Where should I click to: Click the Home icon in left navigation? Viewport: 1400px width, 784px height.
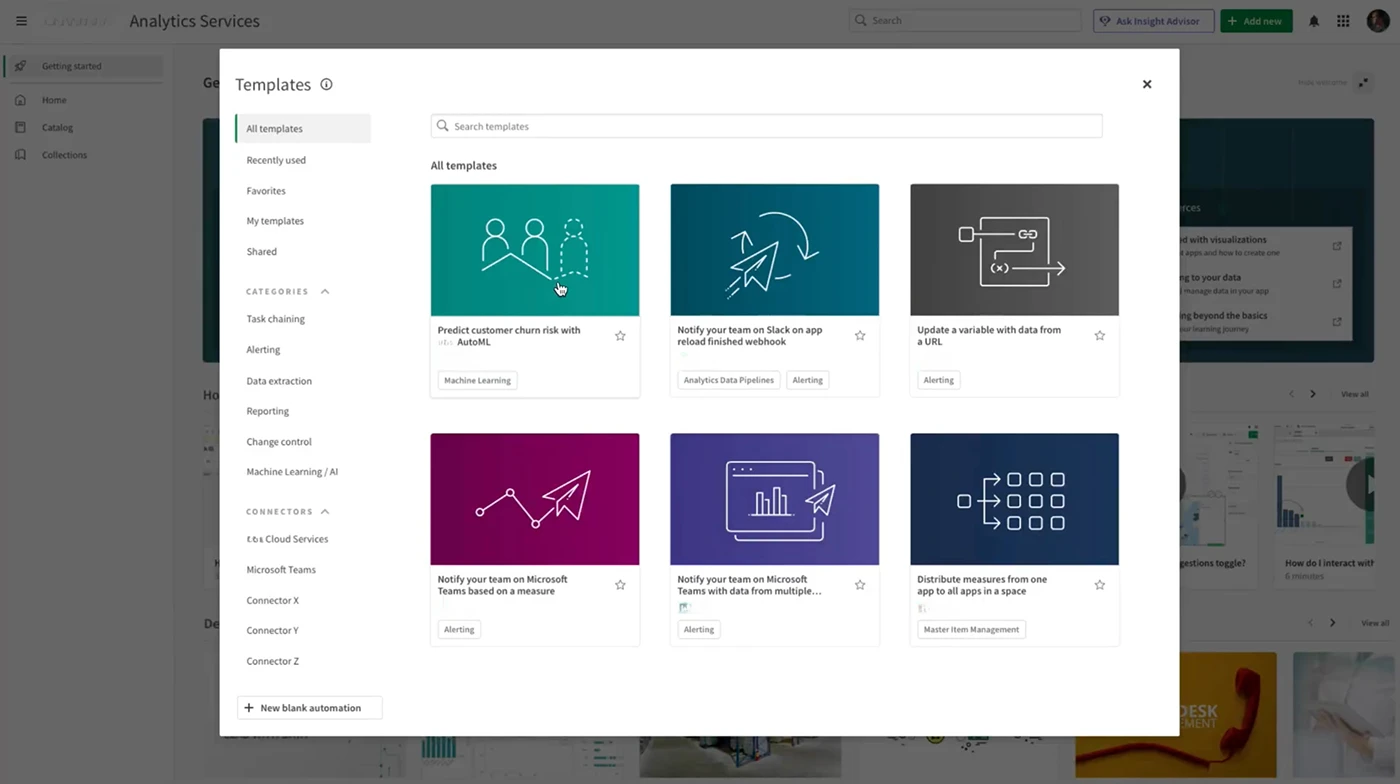20,100
